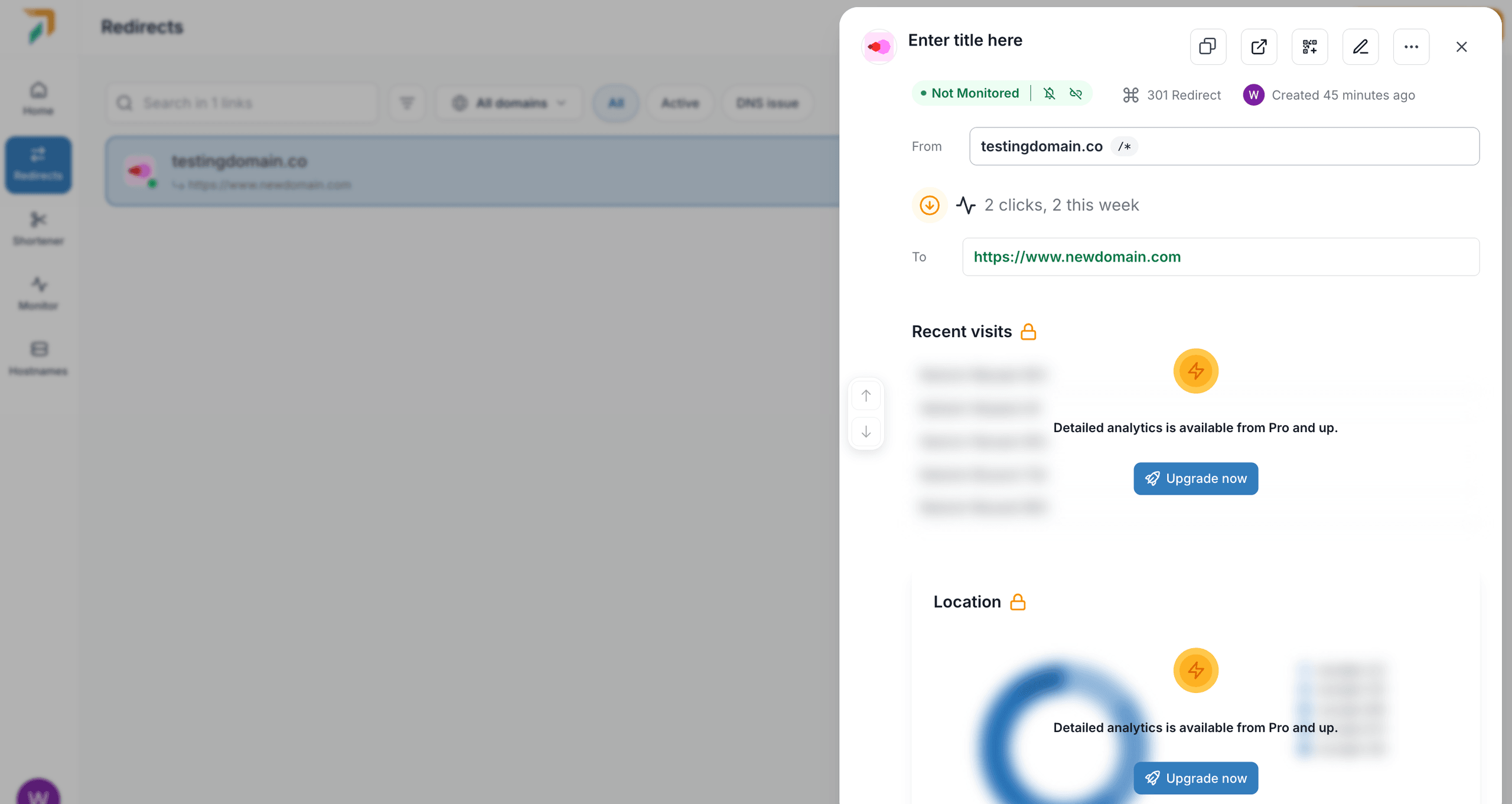Go to next redirect down arrow

coord(866,432)
